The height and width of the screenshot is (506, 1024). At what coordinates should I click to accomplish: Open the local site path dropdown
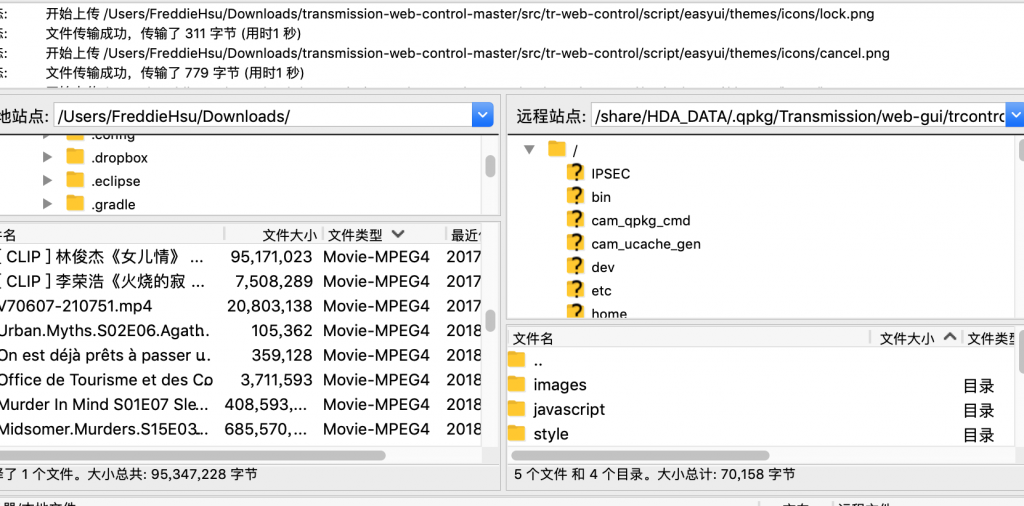[482, 116]
